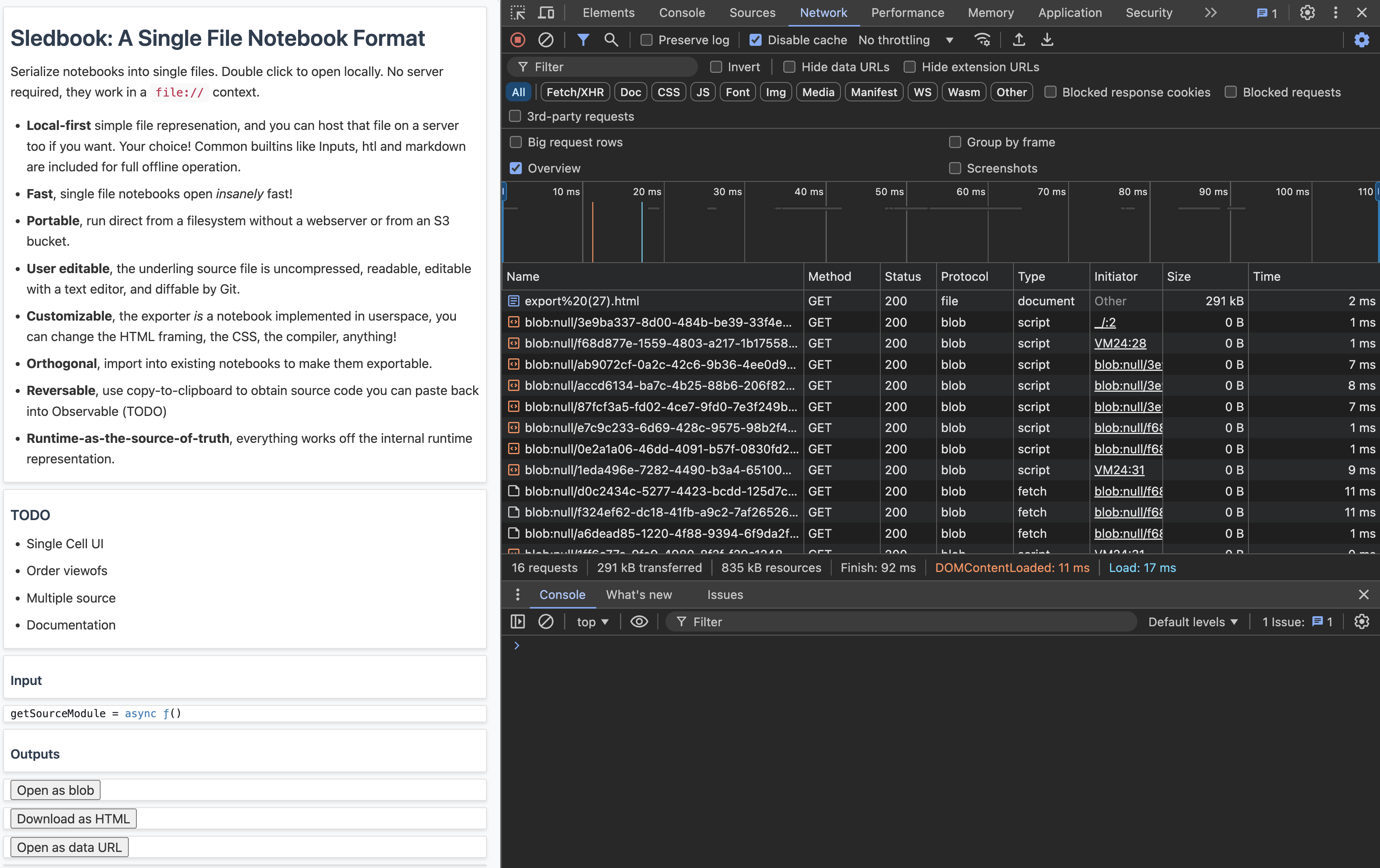Click the network Filter text field
Viewport: 1380px width, 868px height.
click(x=602, y=67)
